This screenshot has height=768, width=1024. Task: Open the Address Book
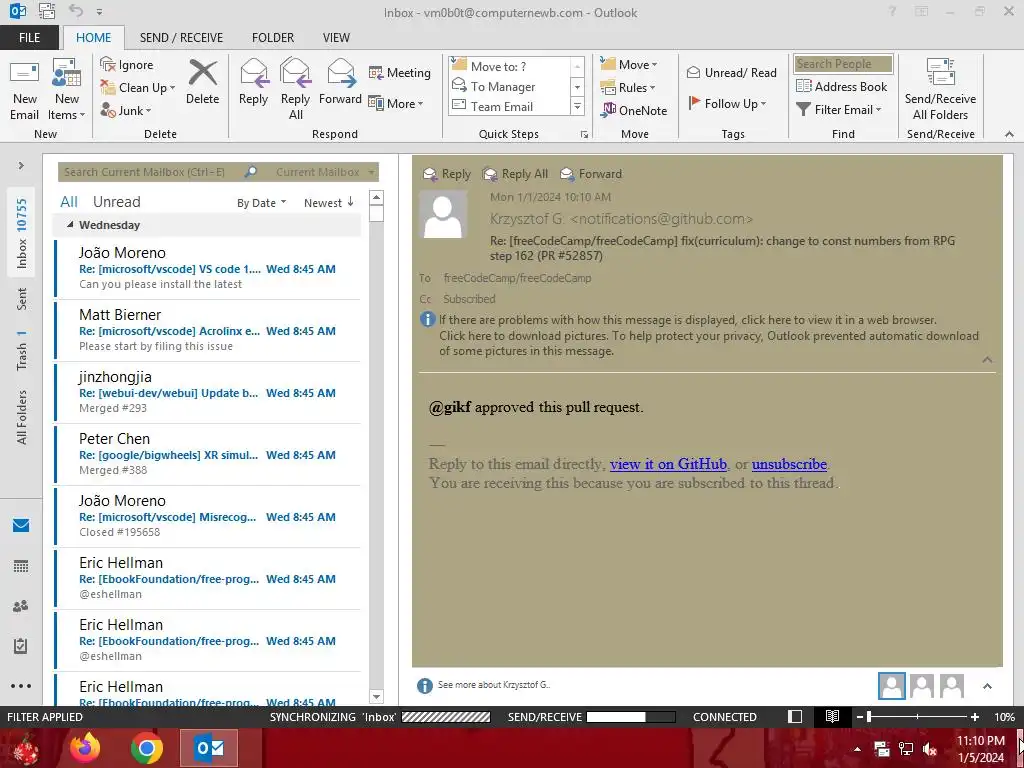tap(842, 86)
